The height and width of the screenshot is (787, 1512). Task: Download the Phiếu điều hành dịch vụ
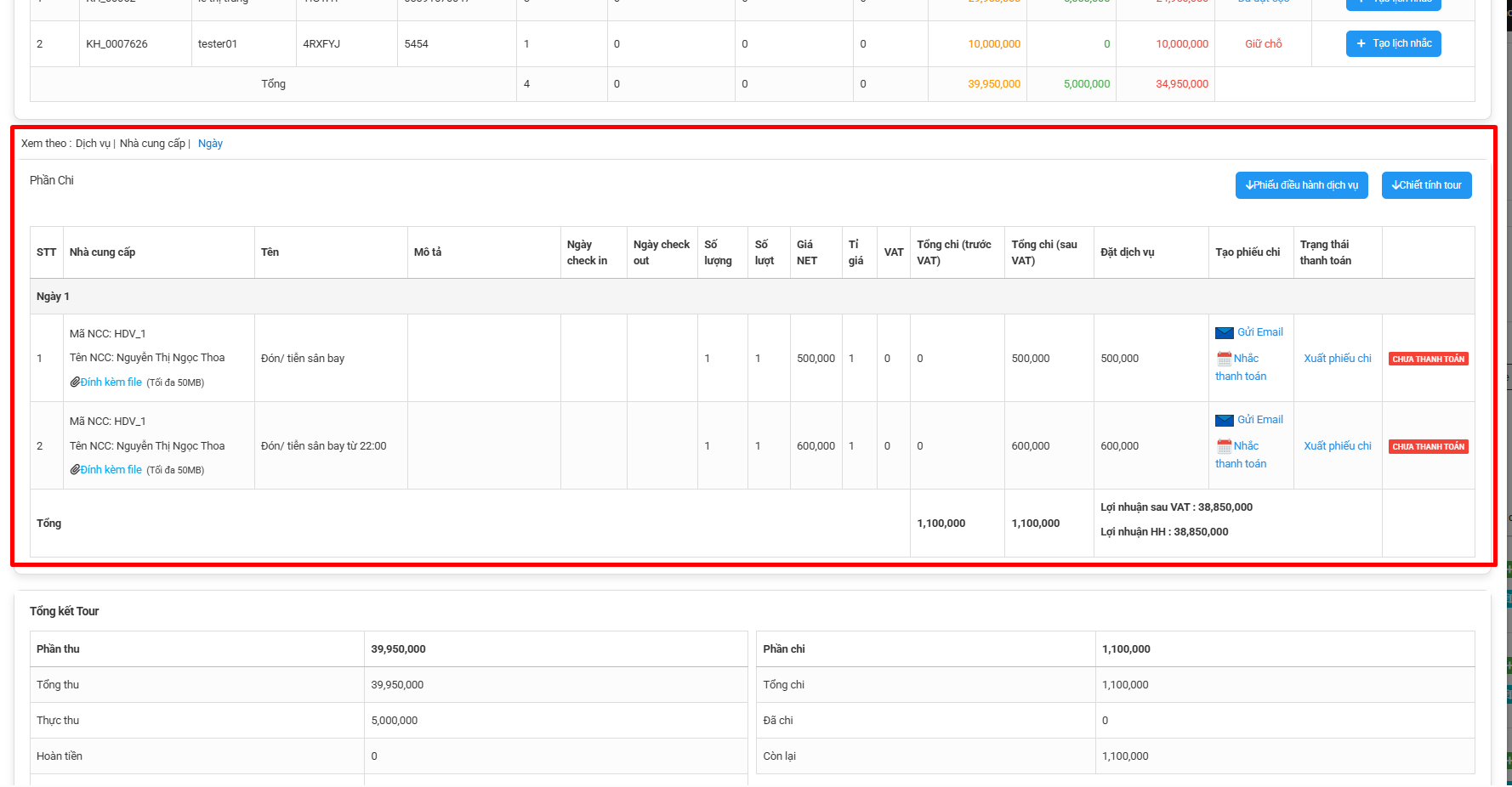pyautogui.click(x=1301, y=185)
